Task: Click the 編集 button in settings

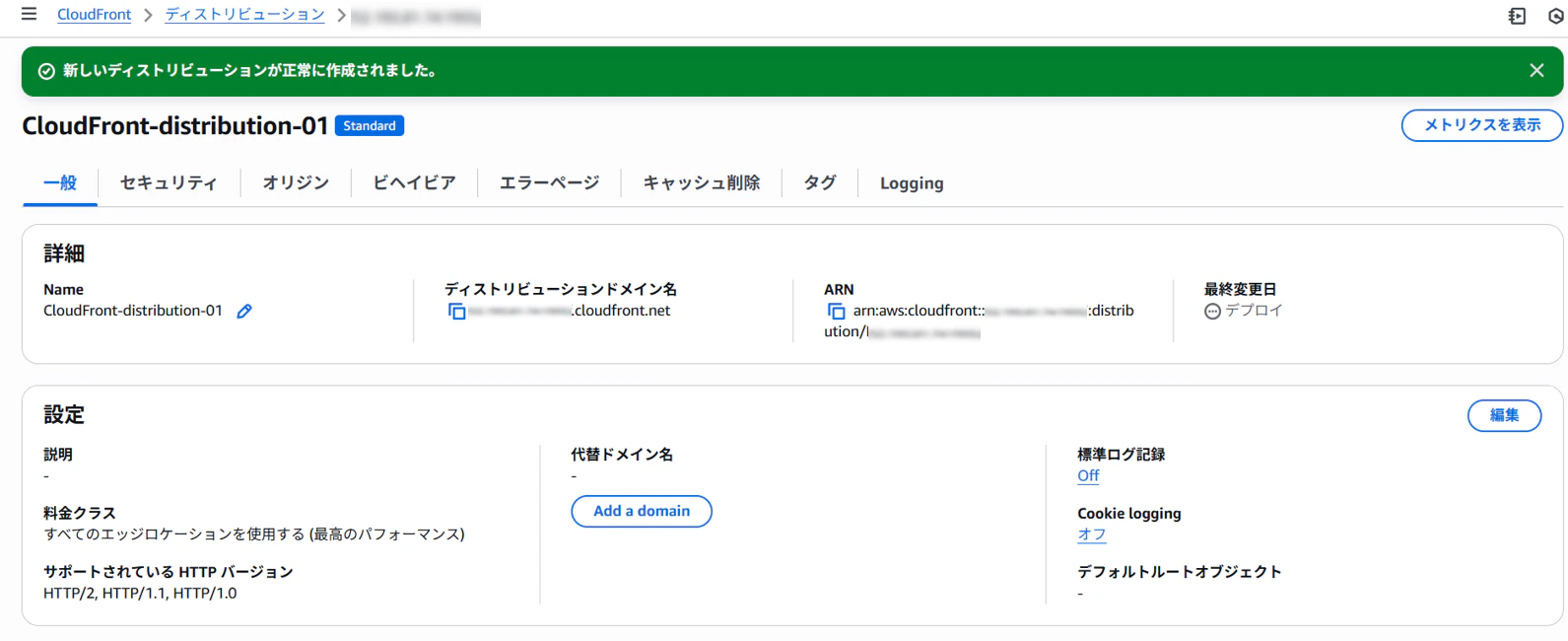Action: click(x=1504, y=415)
